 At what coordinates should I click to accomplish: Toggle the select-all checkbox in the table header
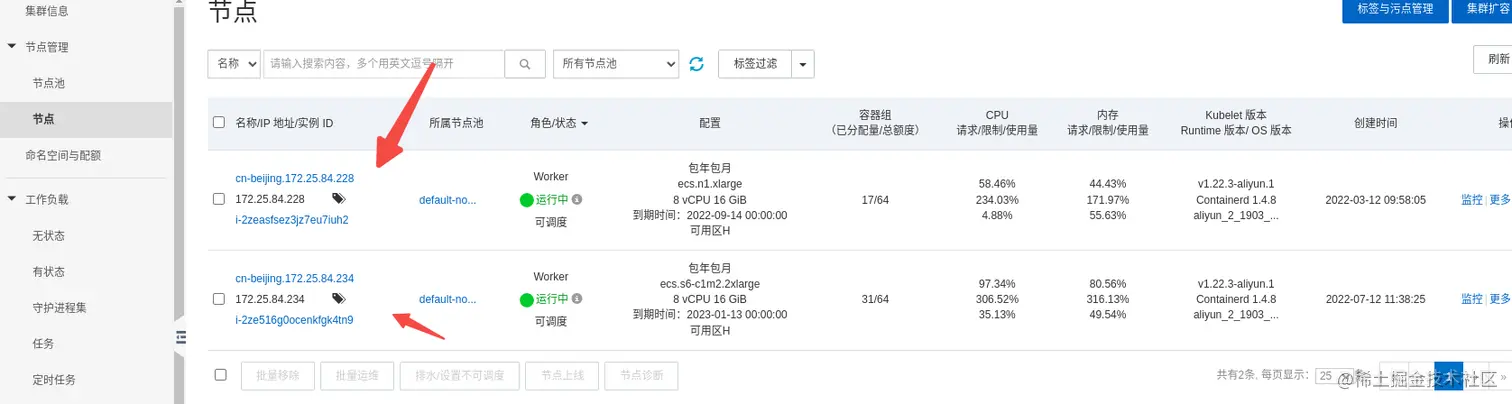coord(219,123)
